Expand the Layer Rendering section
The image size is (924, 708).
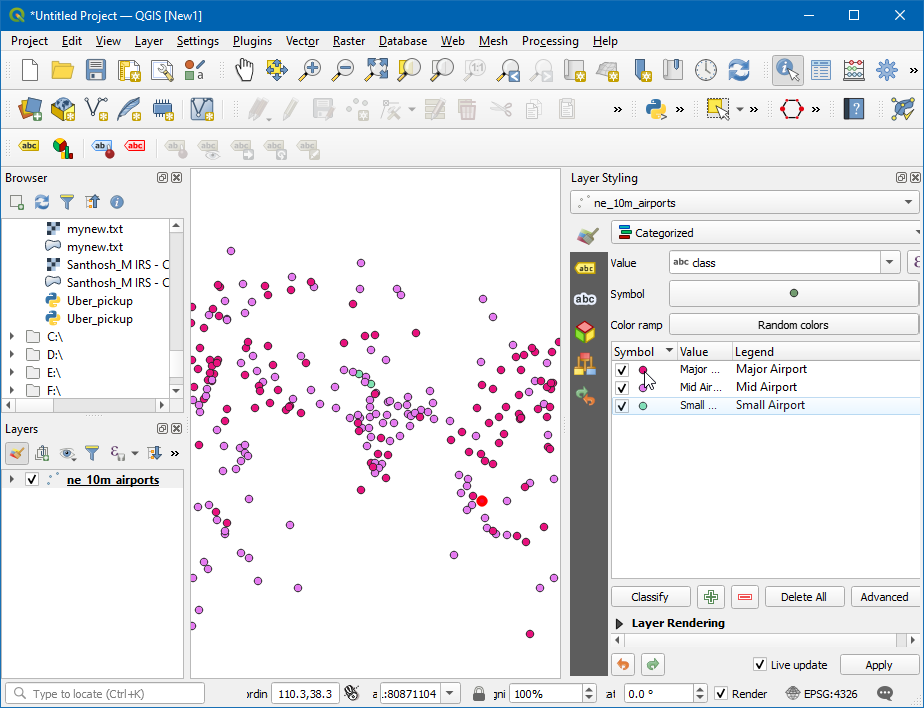pos(619,623)
